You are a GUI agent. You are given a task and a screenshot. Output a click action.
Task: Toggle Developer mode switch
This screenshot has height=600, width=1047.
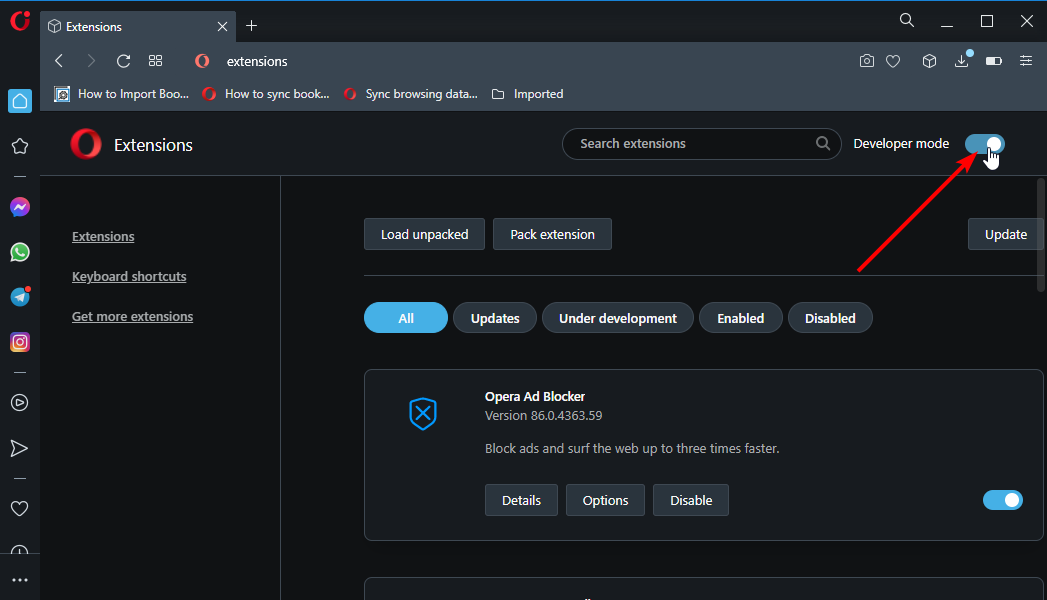(x=985, y=144)
